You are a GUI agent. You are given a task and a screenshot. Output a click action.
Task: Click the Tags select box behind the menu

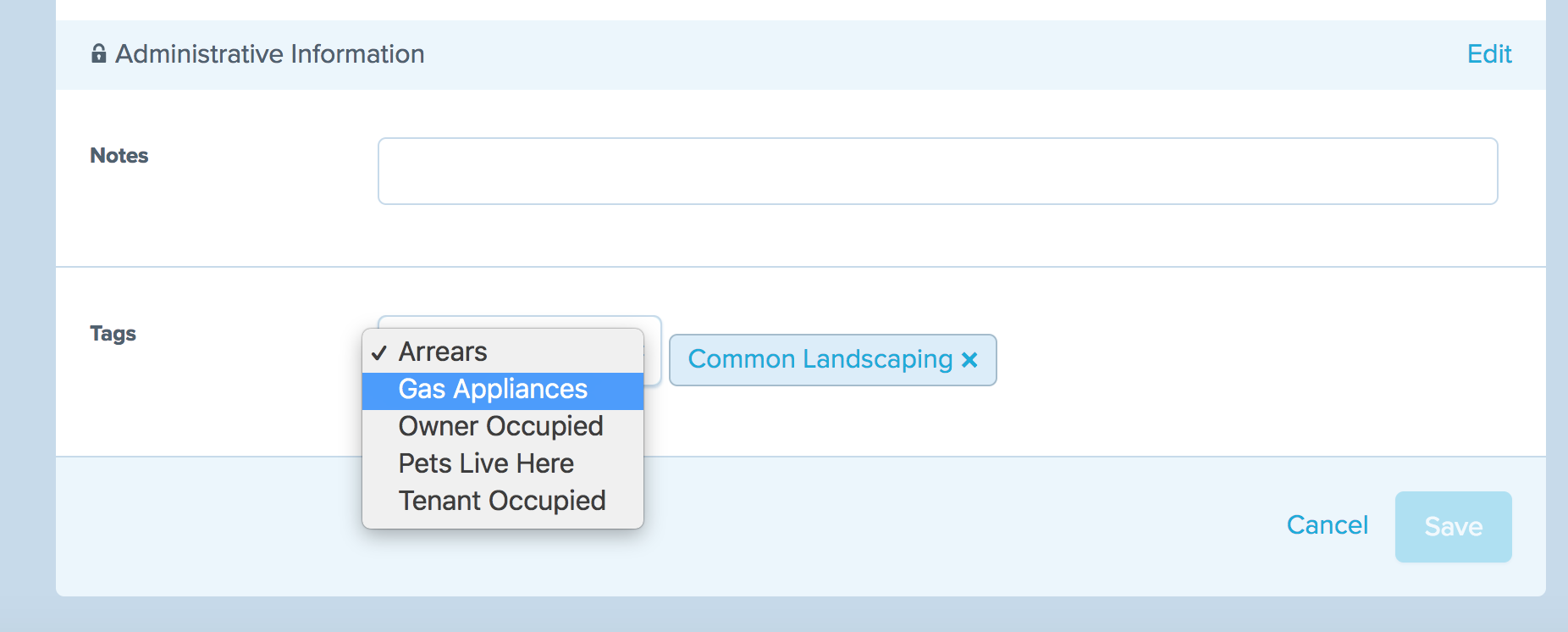[652, 351]
